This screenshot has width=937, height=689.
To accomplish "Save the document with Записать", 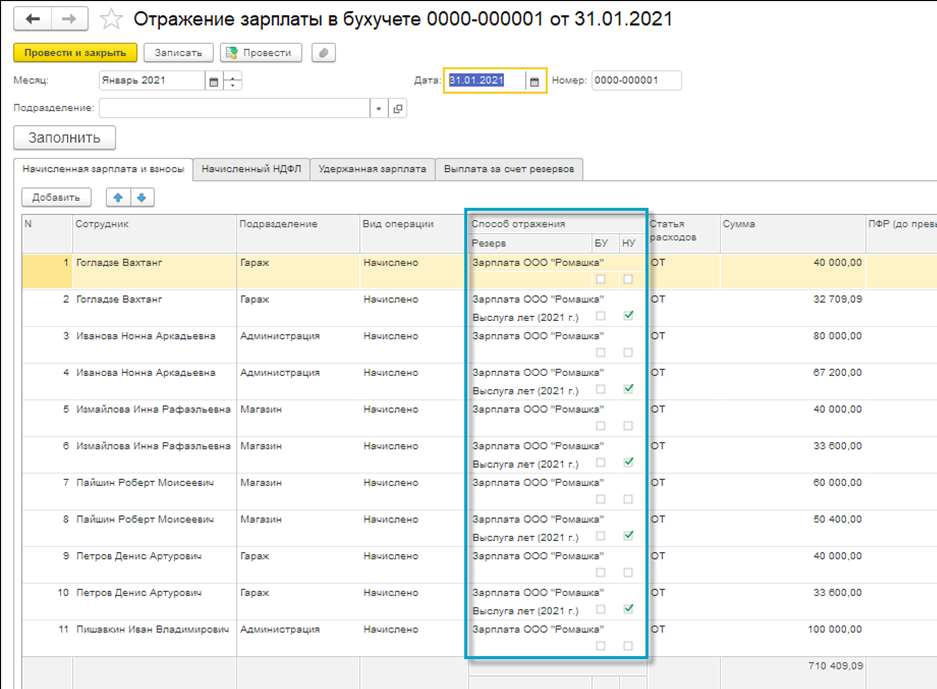I will point(178,53).
